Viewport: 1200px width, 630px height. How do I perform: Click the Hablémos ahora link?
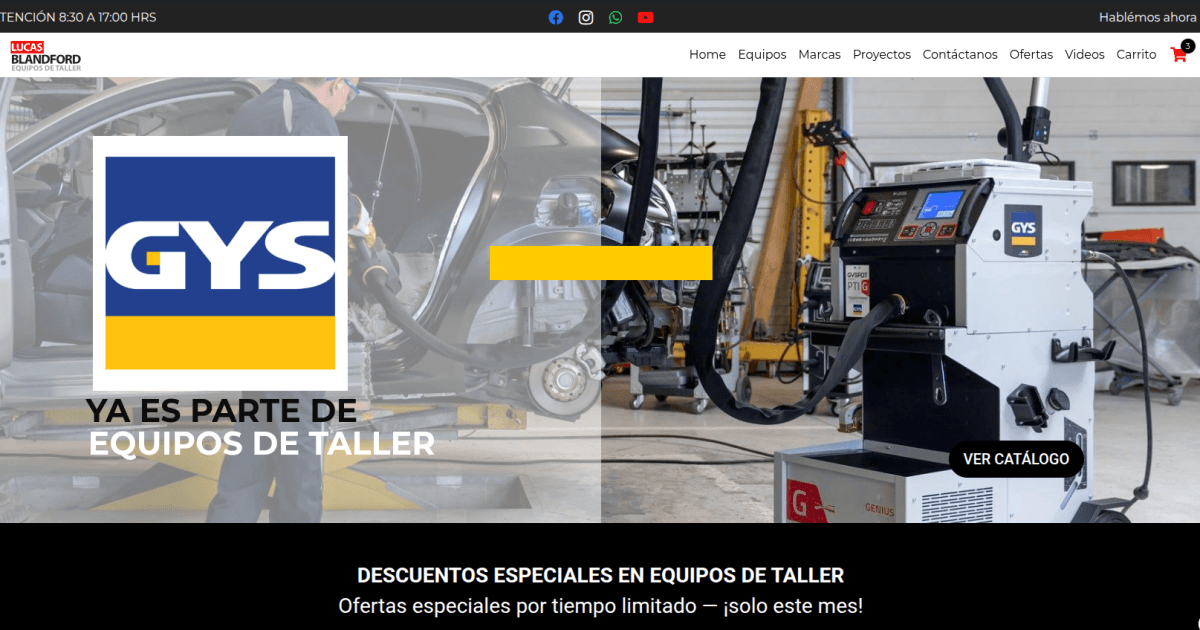tap(1147, 17)
